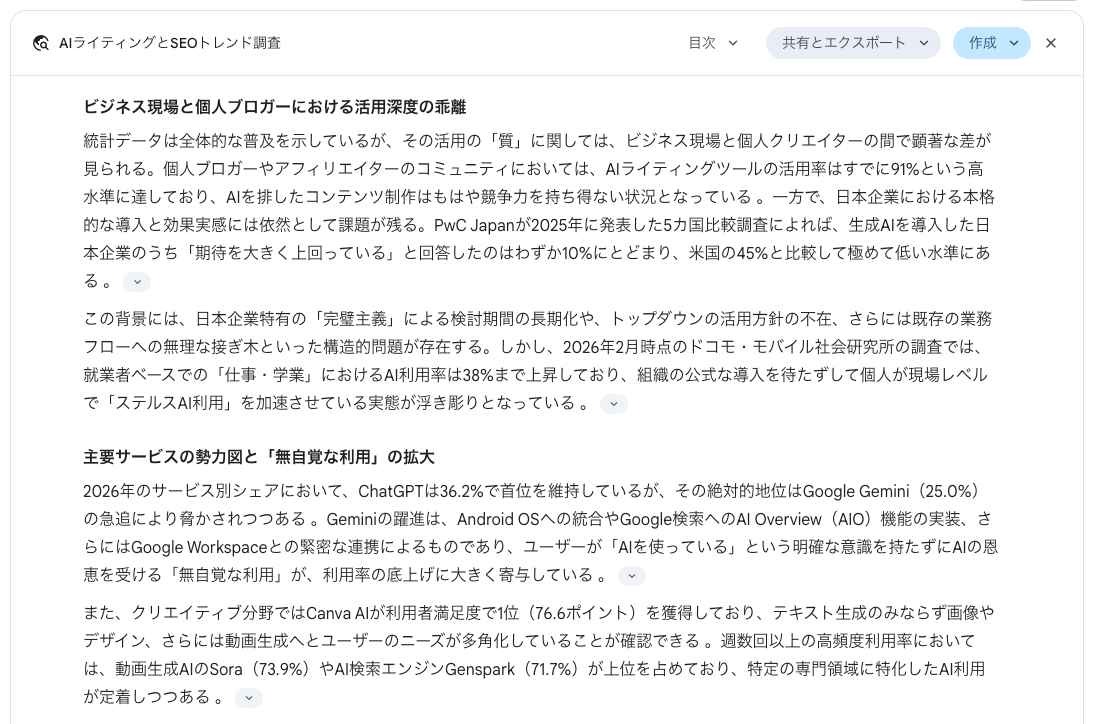
Task: Click the text Google Gemini（25.0%）
Action: pyautogui.click(x=891, y=492)
